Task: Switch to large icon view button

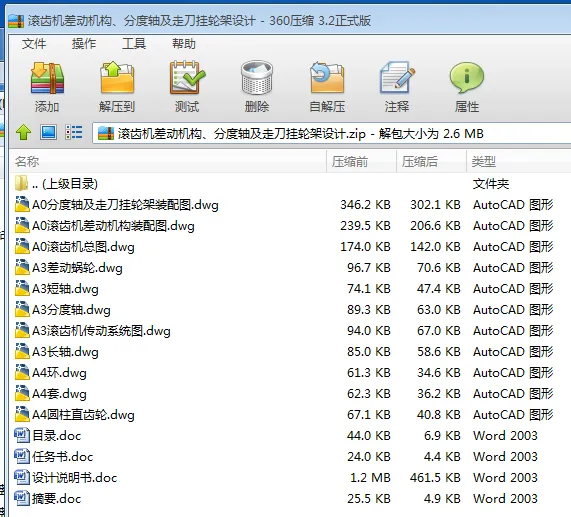Action: [48, 132]
